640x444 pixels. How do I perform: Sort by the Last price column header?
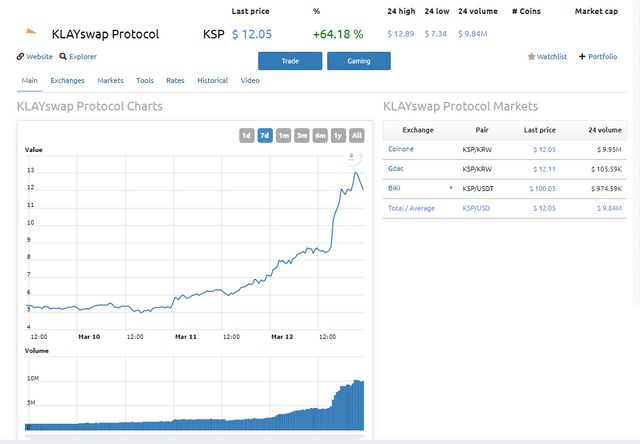[540, 130]
